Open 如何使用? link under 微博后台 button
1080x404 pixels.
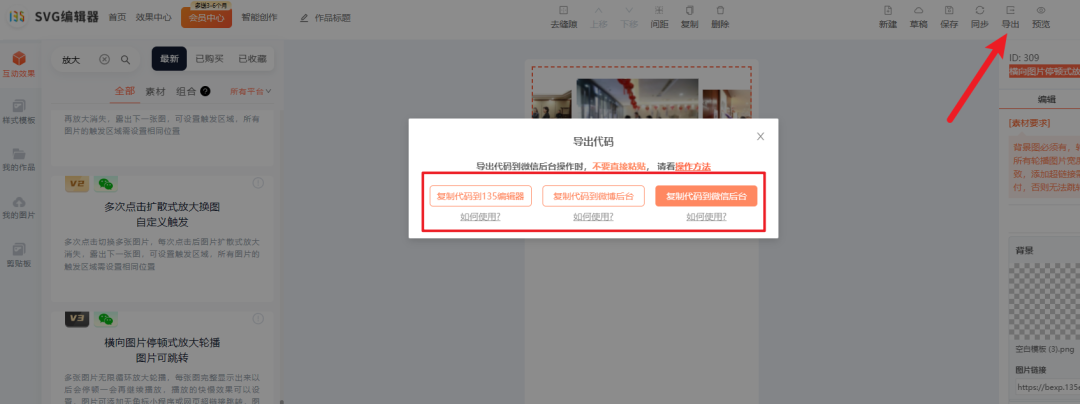pyautogui.click(x=593, y=216)
